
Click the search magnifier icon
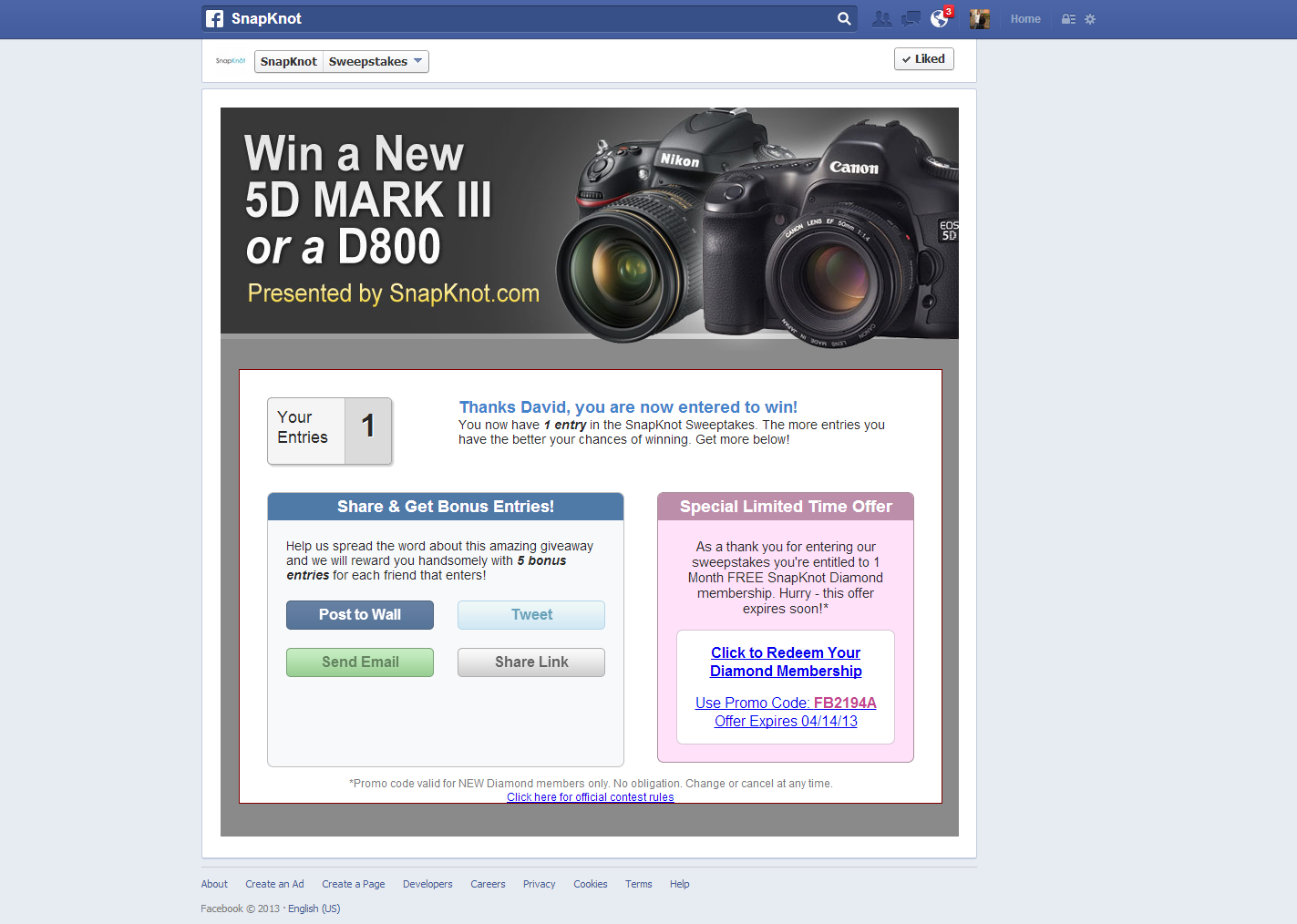[844, 18]
